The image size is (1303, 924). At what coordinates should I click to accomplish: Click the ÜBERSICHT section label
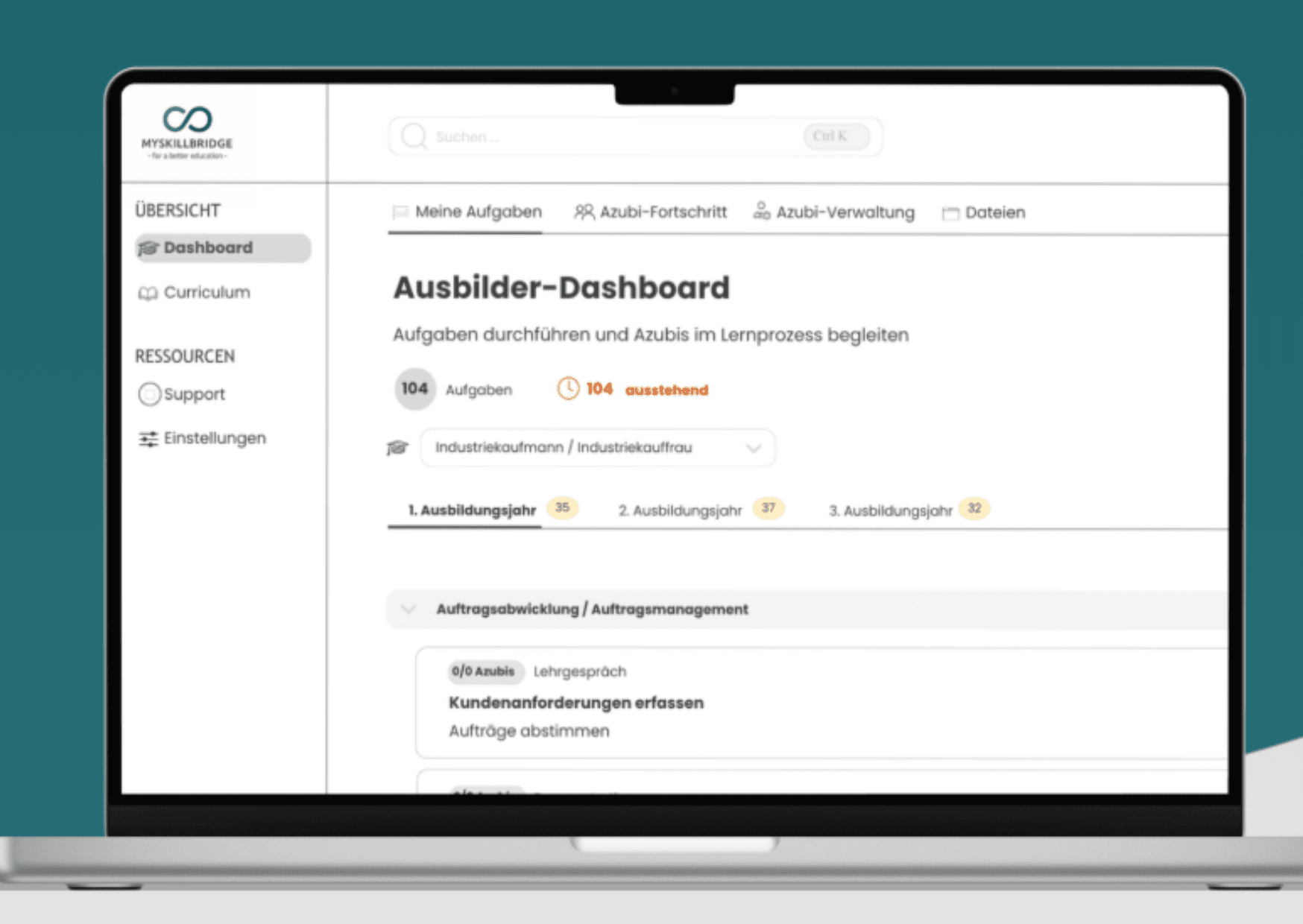[177, 210]
